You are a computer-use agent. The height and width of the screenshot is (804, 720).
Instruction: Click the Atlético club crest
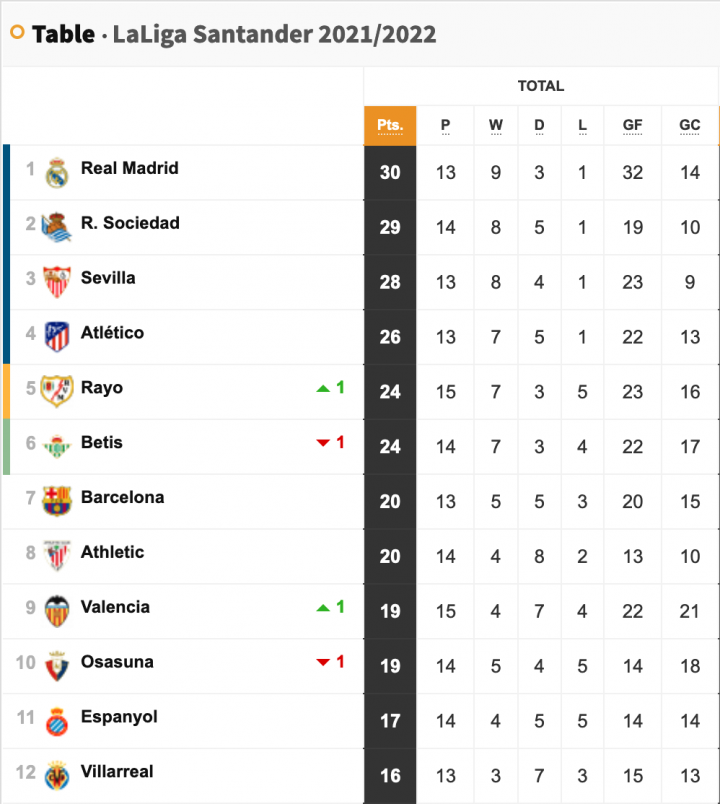coord(56,337)
